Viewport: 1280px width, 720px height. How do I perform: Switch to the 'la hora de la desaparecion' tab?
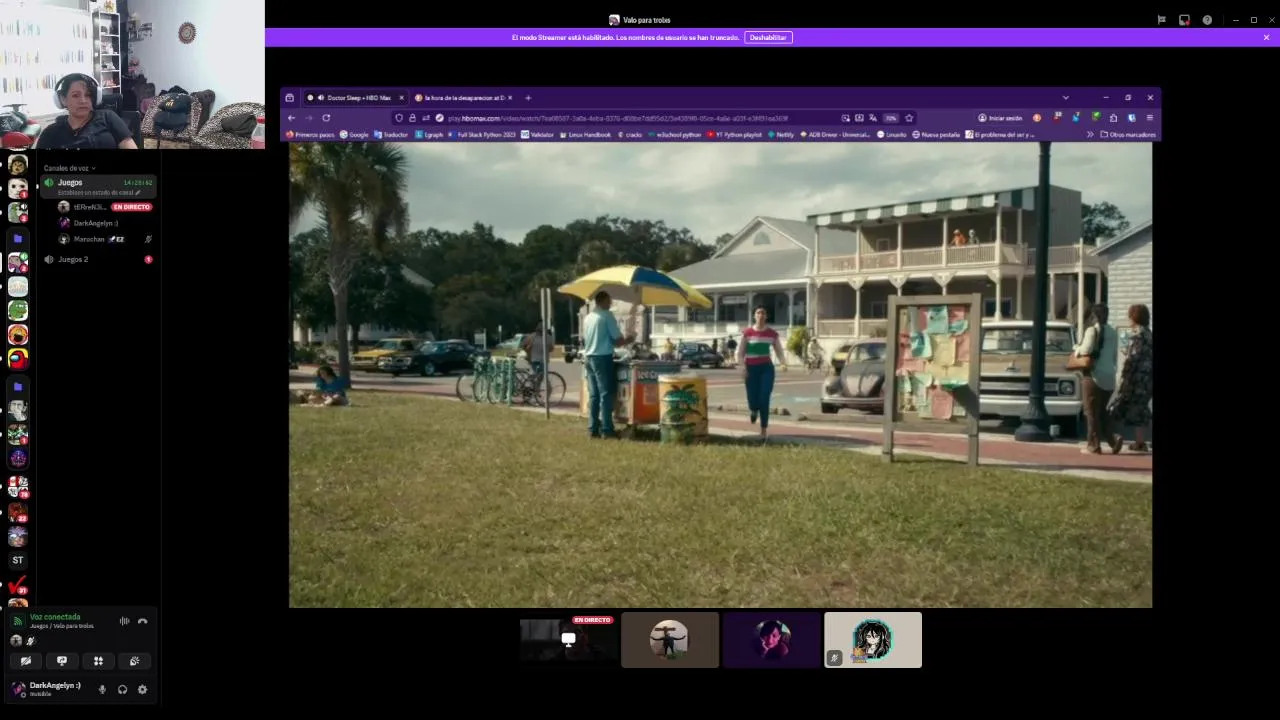point(464,98)
